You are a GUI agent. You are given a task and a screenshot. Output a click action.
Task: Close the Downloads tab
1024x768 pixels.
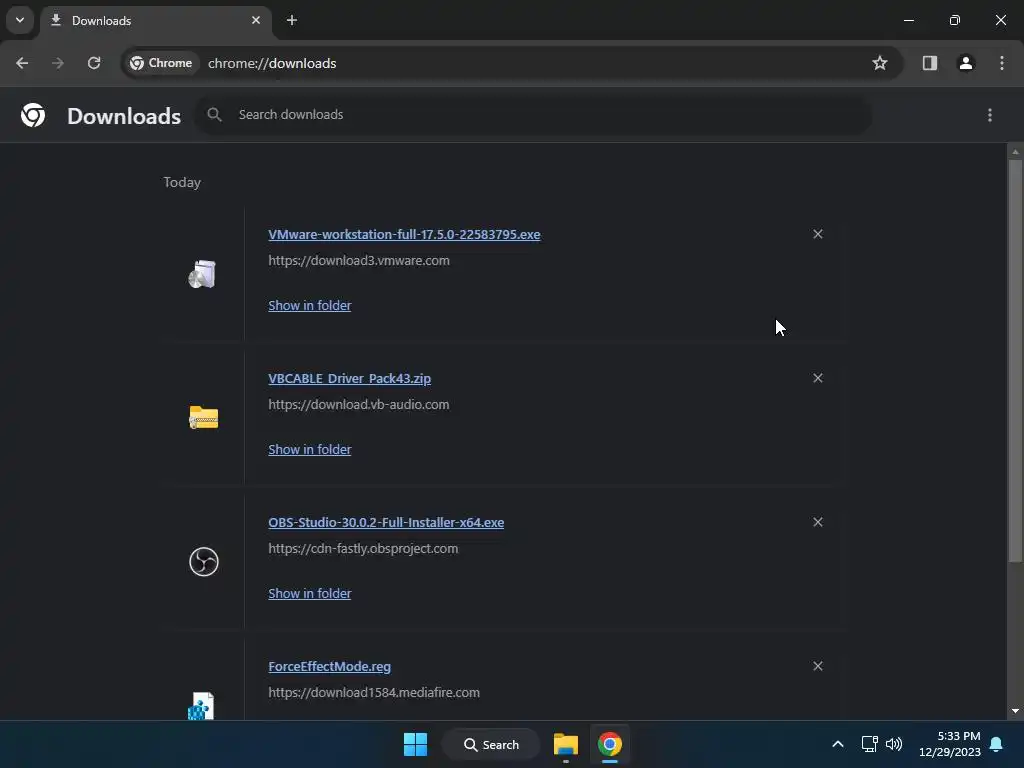coord(256,20)
